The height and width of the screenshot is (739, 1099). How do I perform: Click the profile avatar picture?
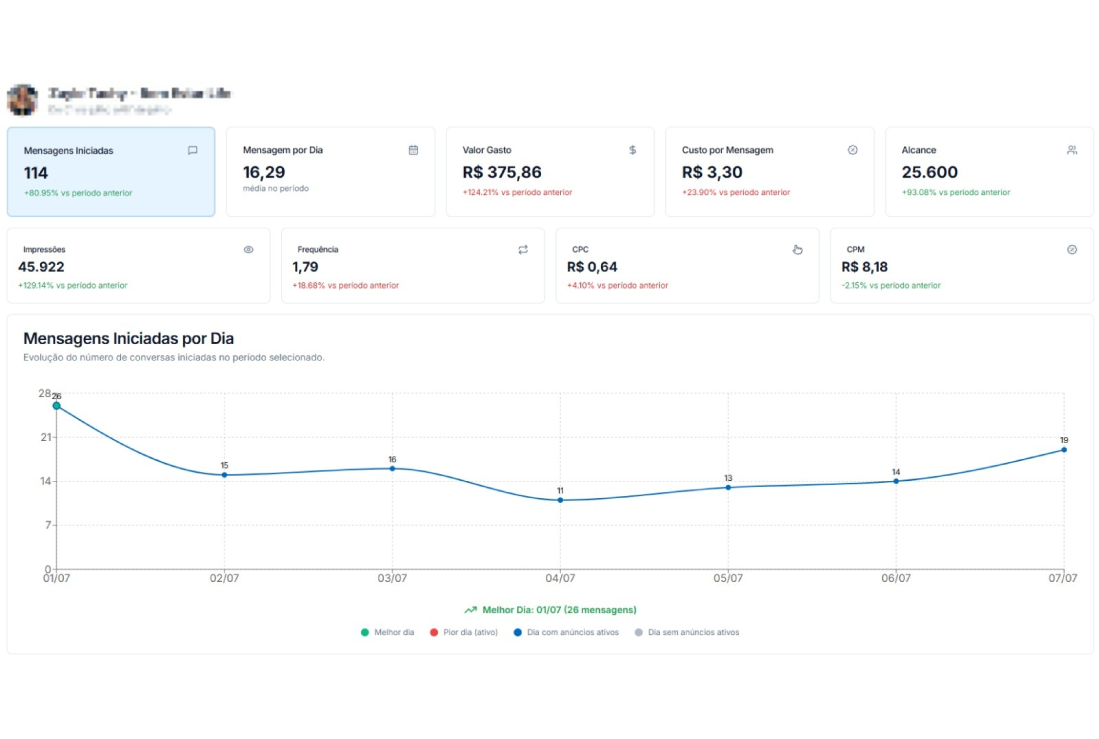tap(22, 99)
